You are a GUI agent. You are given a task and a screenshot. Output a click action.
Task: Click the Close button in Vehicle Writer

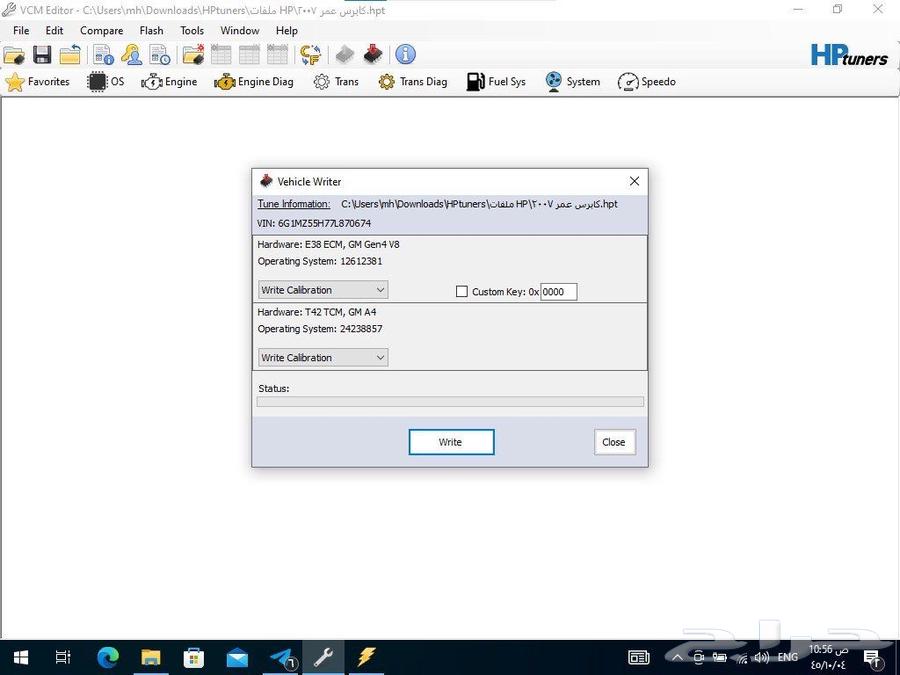tap(614, 442)
